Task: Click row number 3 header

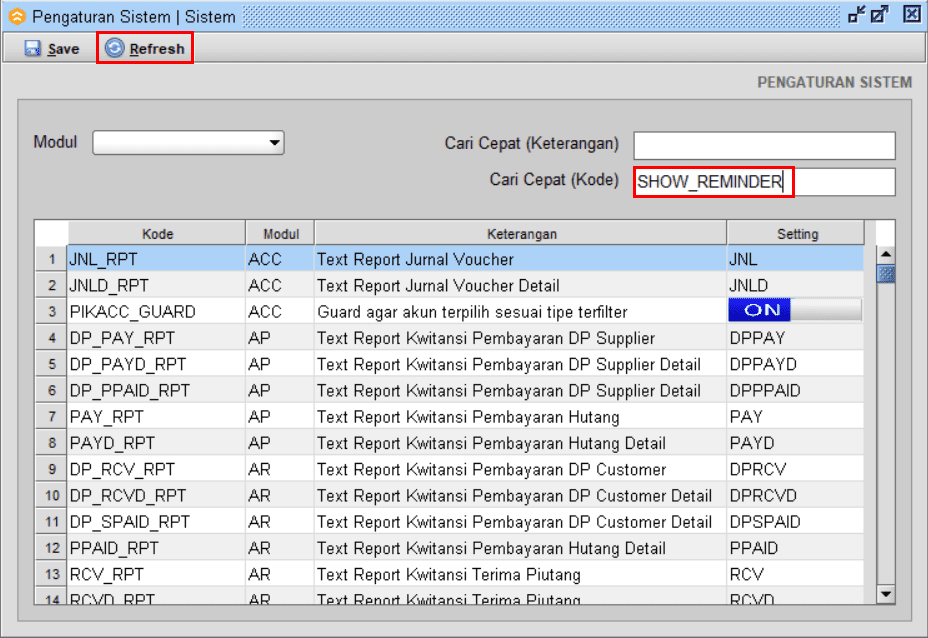Action: pos(51,311)
